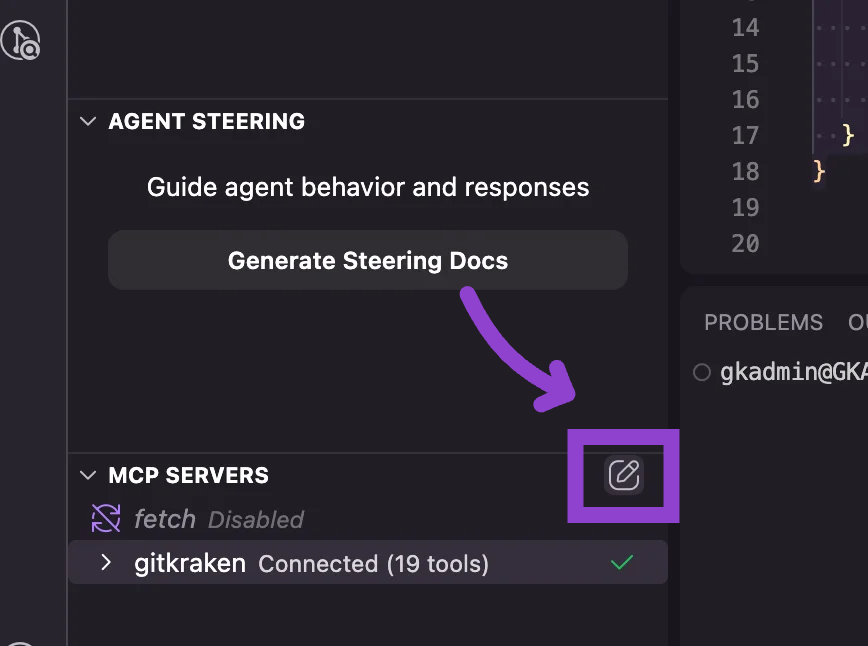The image size is (868, 646).
Task: Click line number 17 in the gutter
Action: [x=745, y=135]
